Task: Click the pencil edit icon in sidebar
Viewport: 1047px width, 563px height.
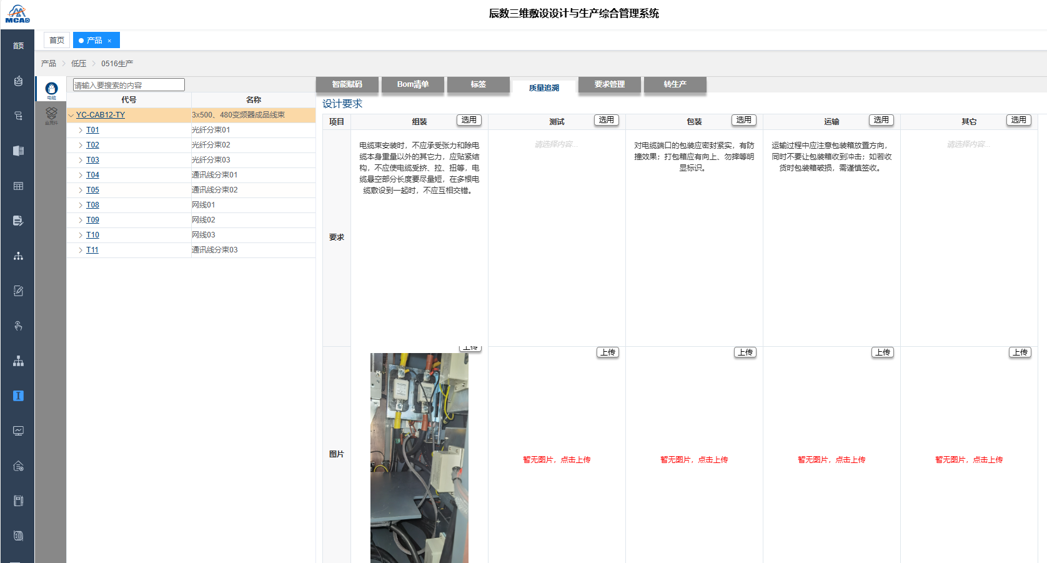Action: [18, 291]
